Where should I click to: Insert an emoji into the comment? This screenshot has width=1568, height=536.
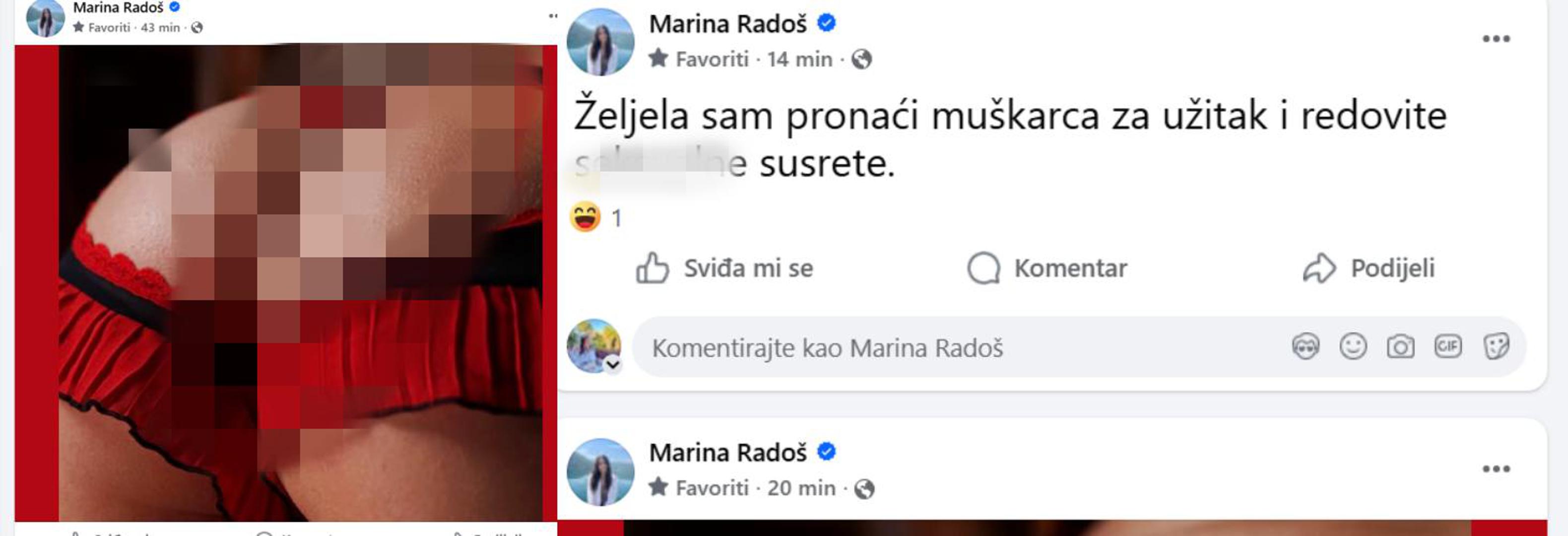1353,347
